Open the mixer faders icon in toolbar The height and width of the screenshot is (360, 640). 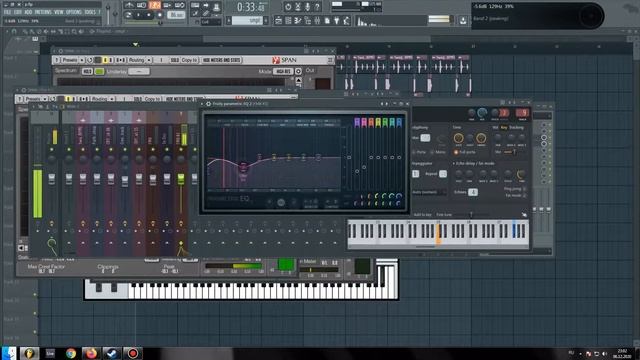pyautogui.click(x=317, y=20)
